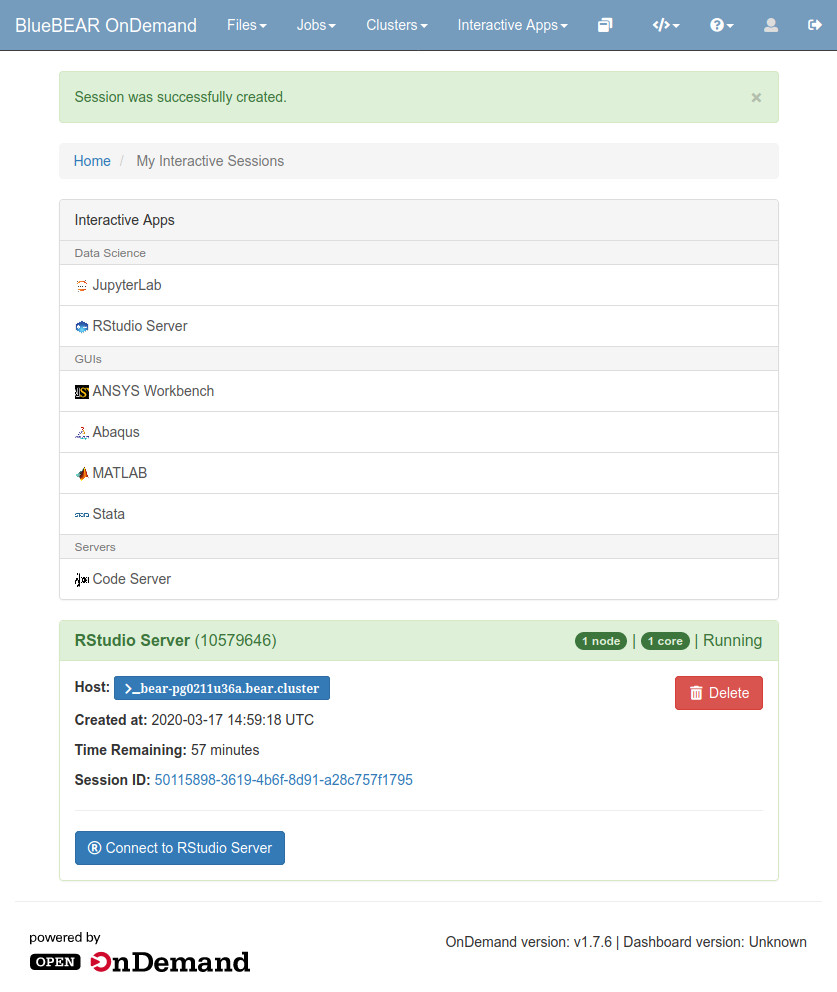Click the Open OnDemand logo in footer

coord(140,962)
